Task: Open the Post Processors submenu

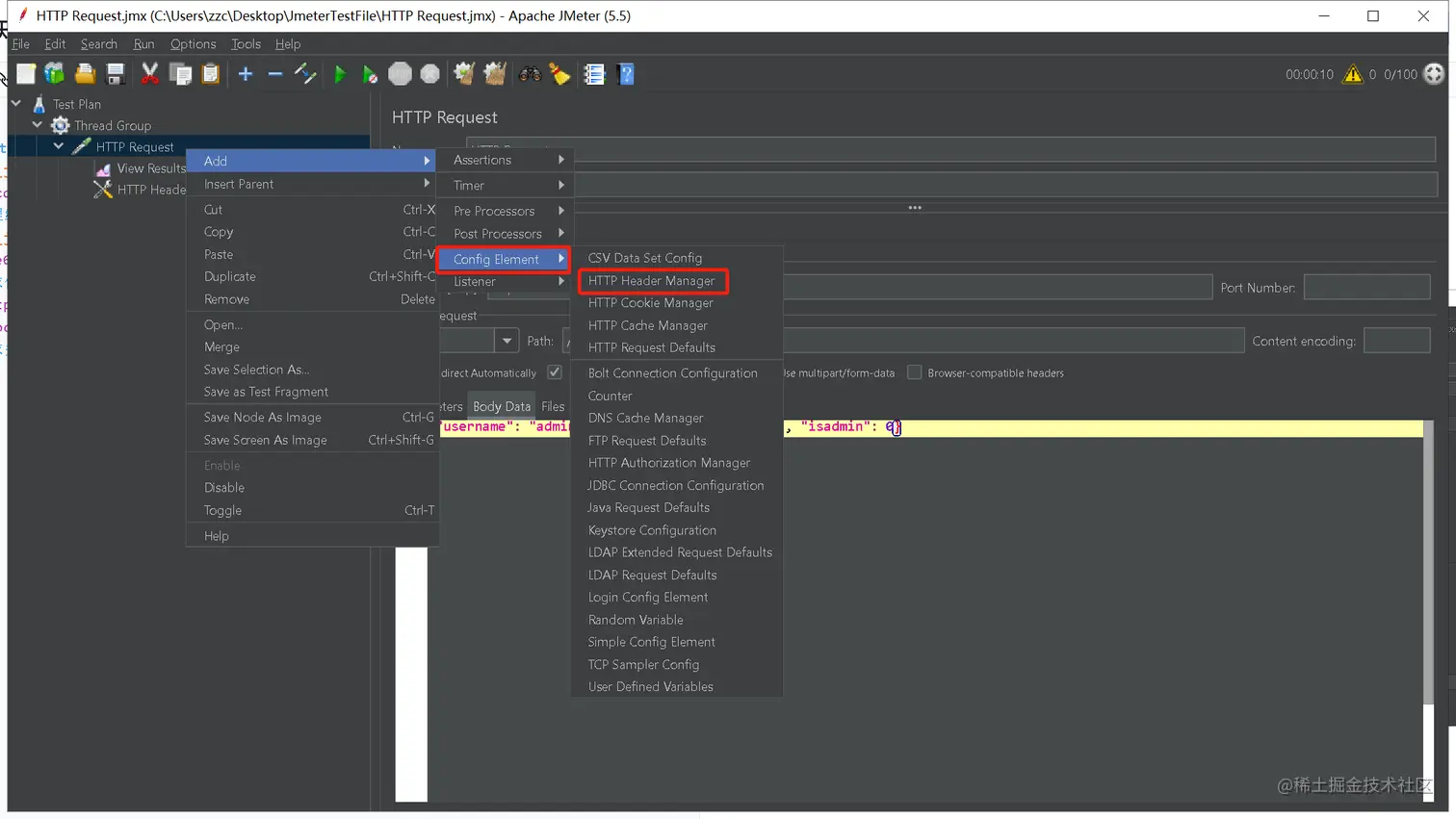Action: click(506, 234)
